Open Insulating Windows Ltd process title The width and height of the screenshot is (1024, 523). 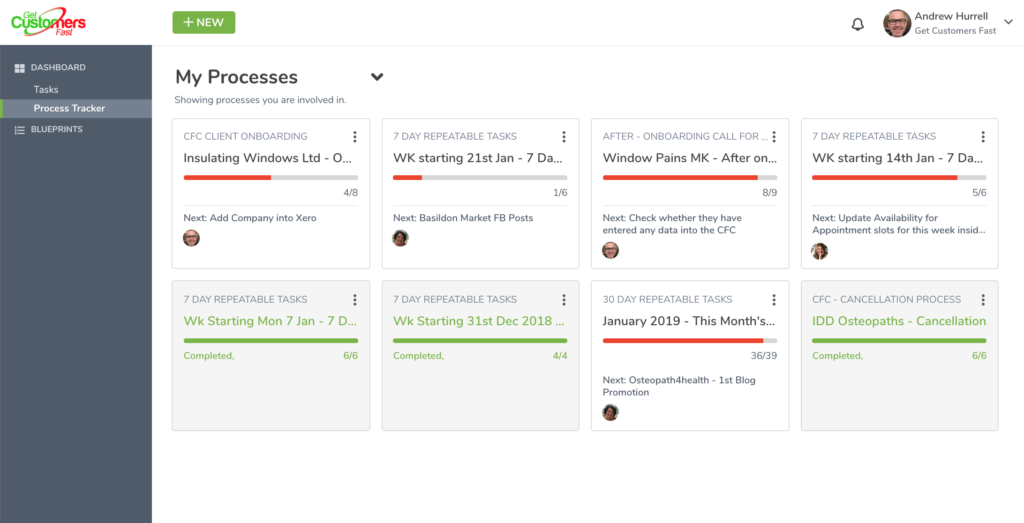coord(268,157)
